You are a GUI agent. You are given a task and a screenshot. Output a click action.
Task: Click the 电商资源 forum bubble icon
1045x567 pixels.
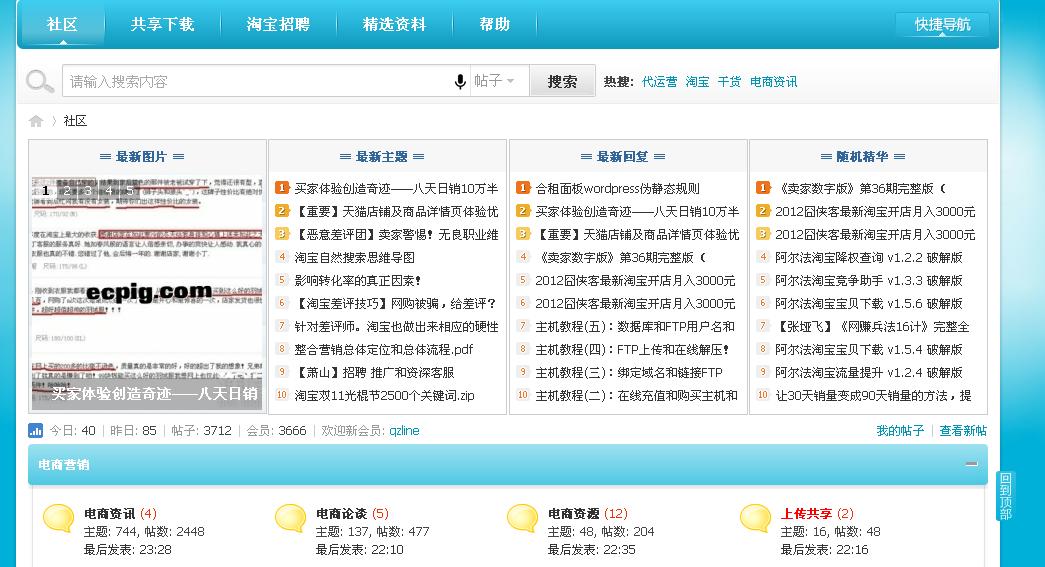coord(522,519)
